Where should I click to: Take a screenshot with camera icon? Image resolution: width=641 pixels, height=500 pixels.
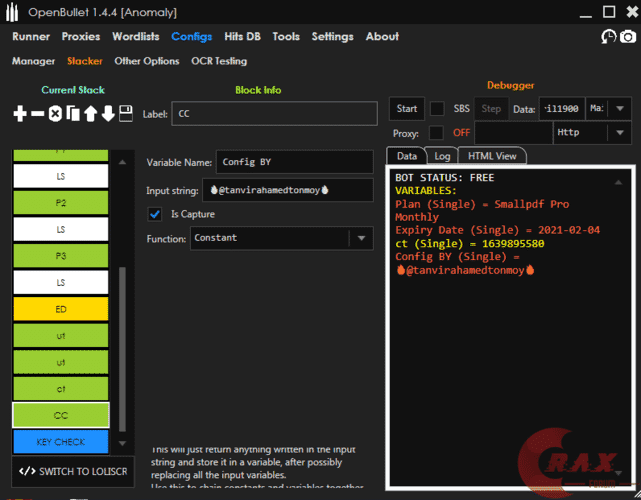click(x=627, y=37)
